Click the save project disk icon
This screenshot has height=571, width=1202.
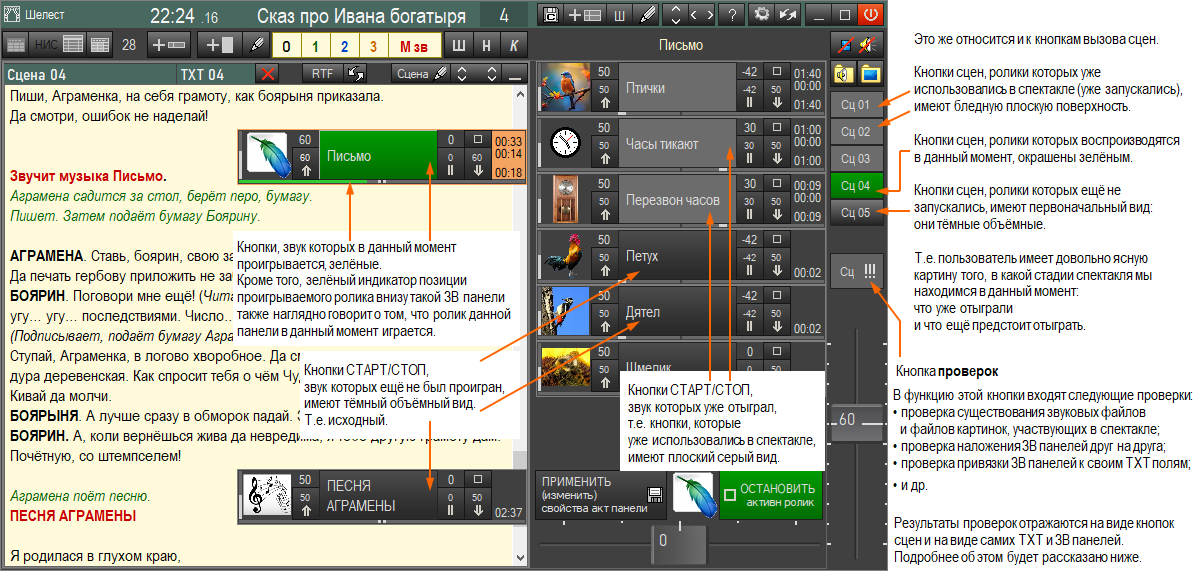(550, 15)
